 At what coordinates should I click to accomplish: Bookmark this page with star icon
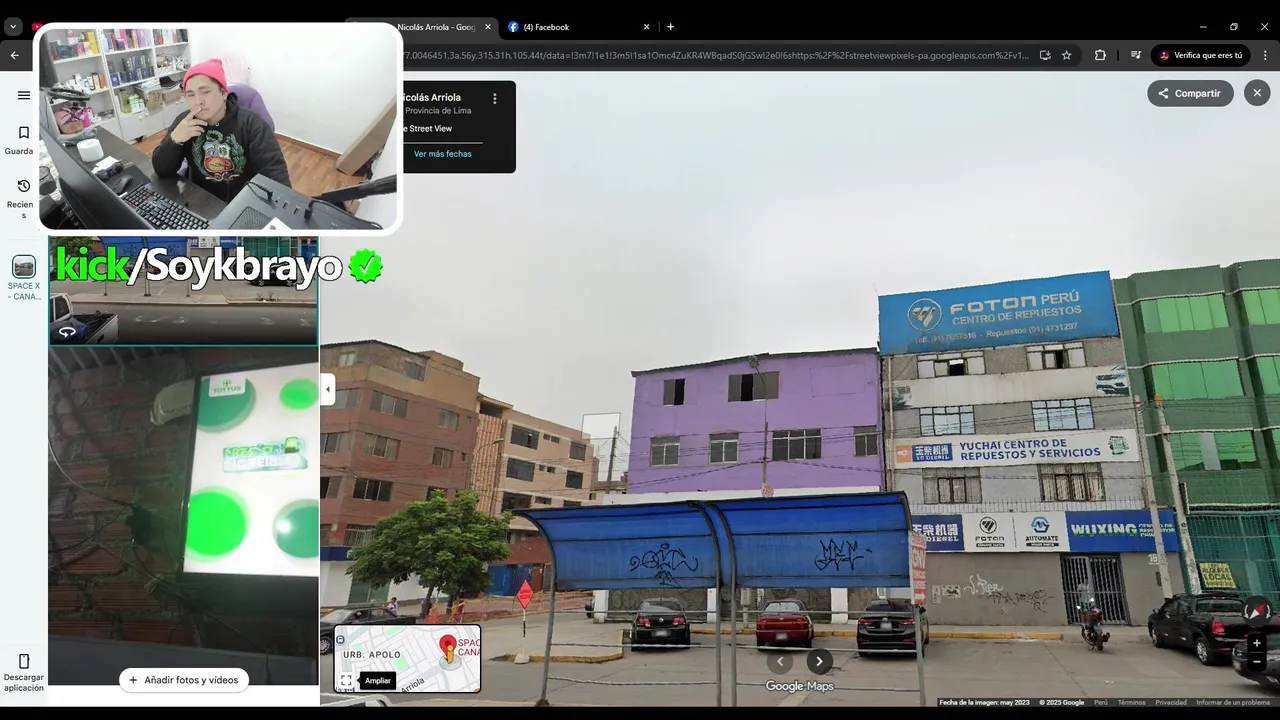pyautogui.click(x=1066, y=55)
